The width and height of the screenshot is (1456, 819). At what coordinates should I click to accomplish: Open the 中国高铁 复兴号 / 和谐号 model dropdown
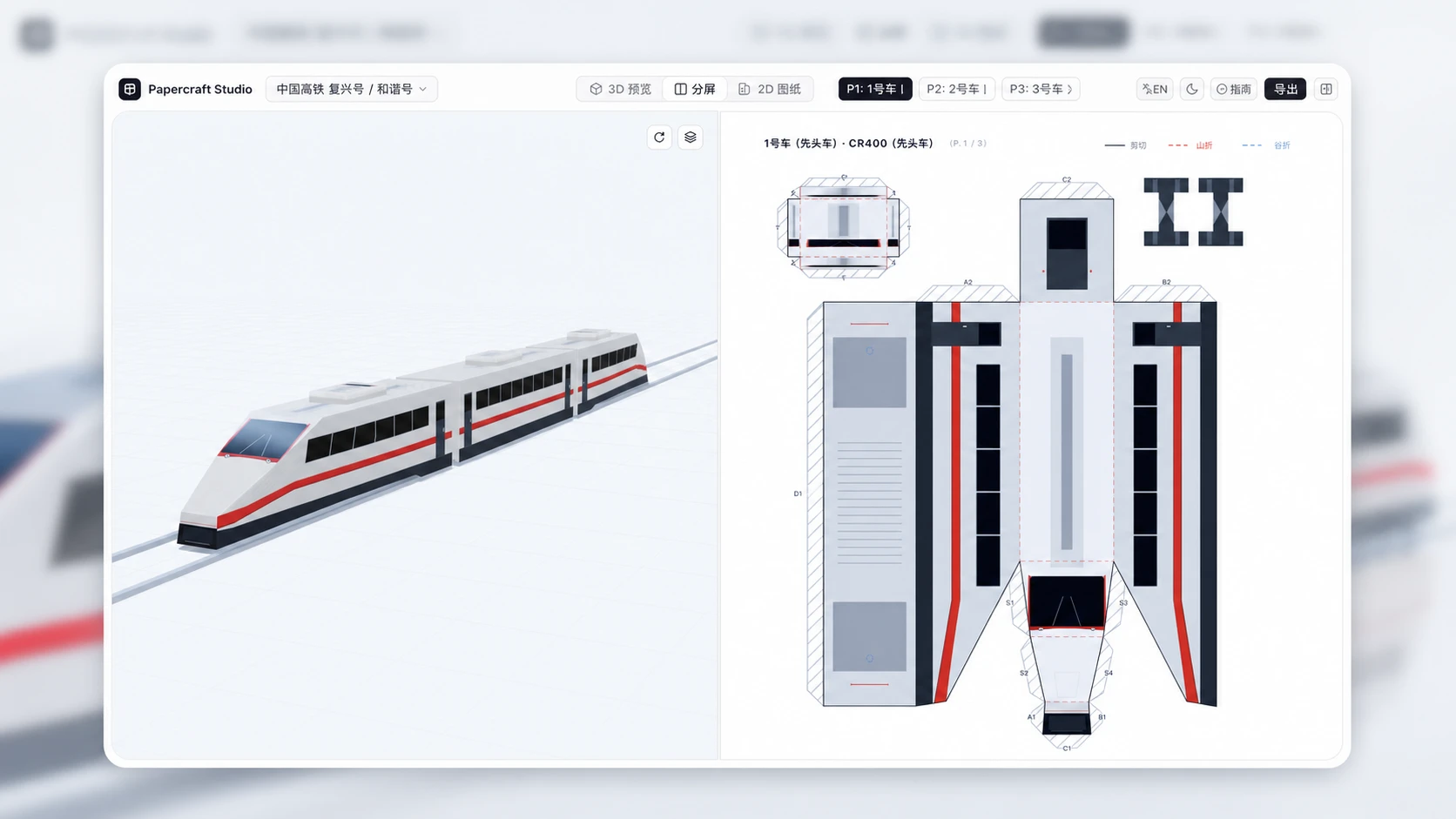click(351, 89)
